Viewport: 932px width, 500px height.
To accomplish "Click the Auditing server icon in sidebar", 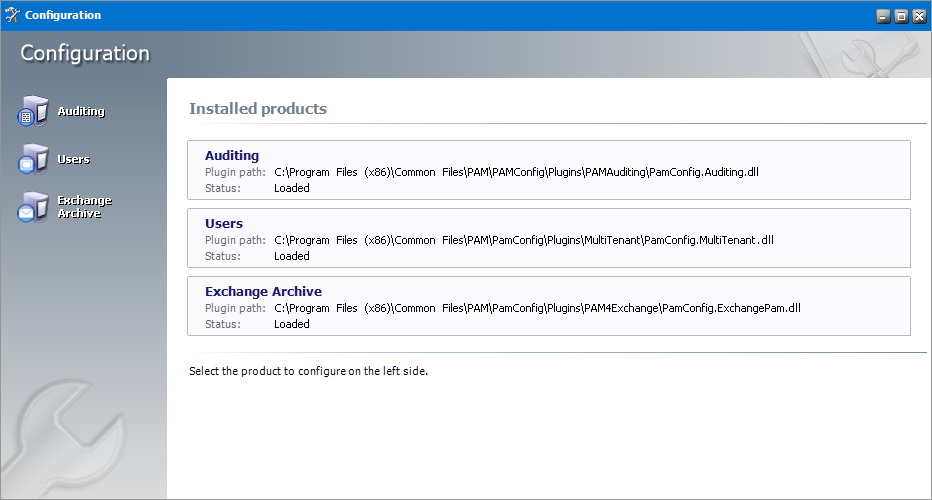I will click(32, 111).
